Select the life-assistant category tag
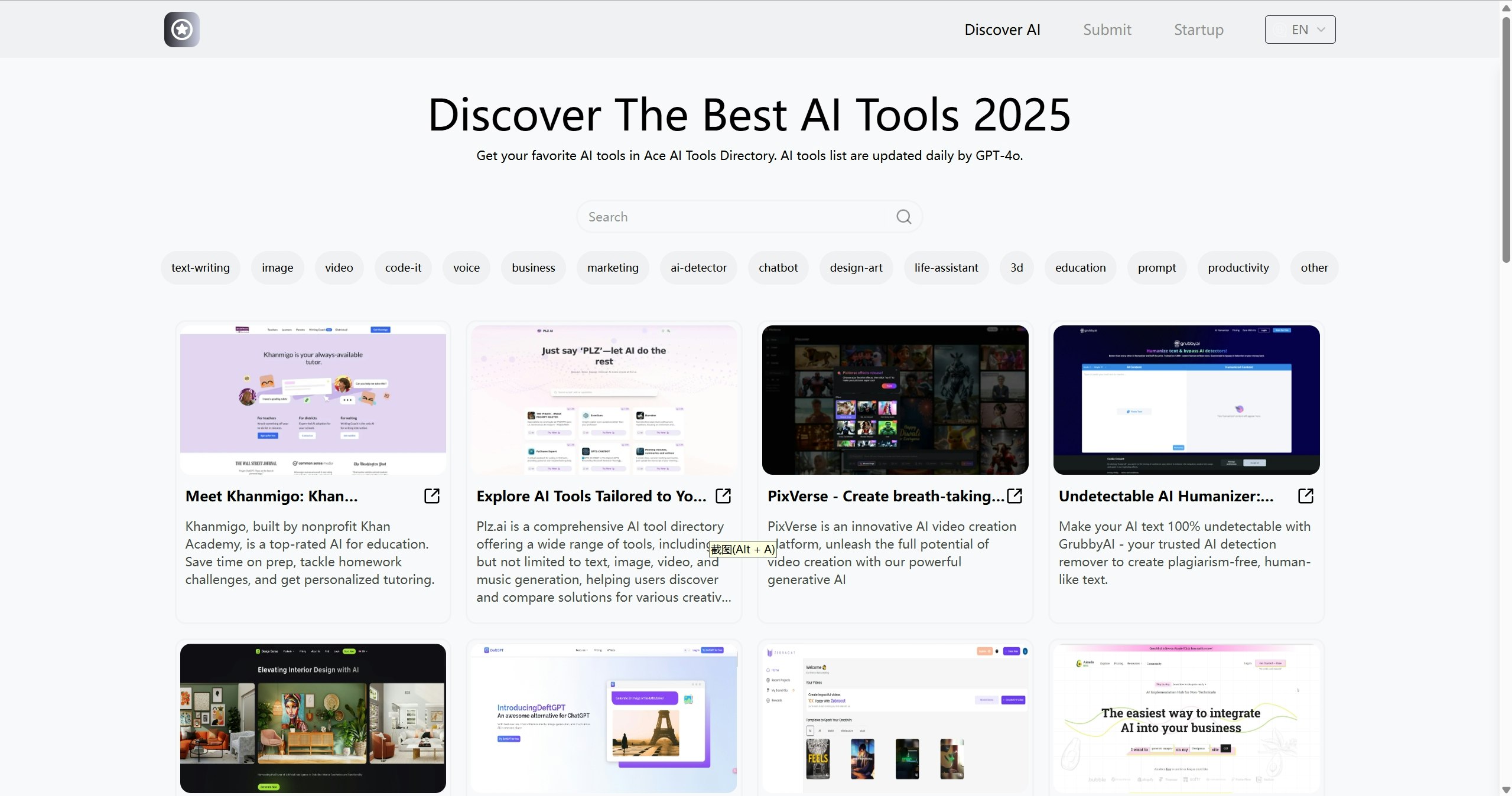 coord(946,267)
